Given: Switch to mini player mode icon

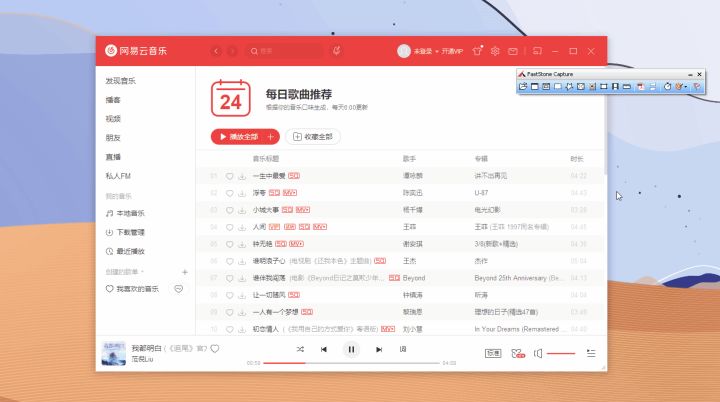Looking at the screenshot, I should click(537, 51).
